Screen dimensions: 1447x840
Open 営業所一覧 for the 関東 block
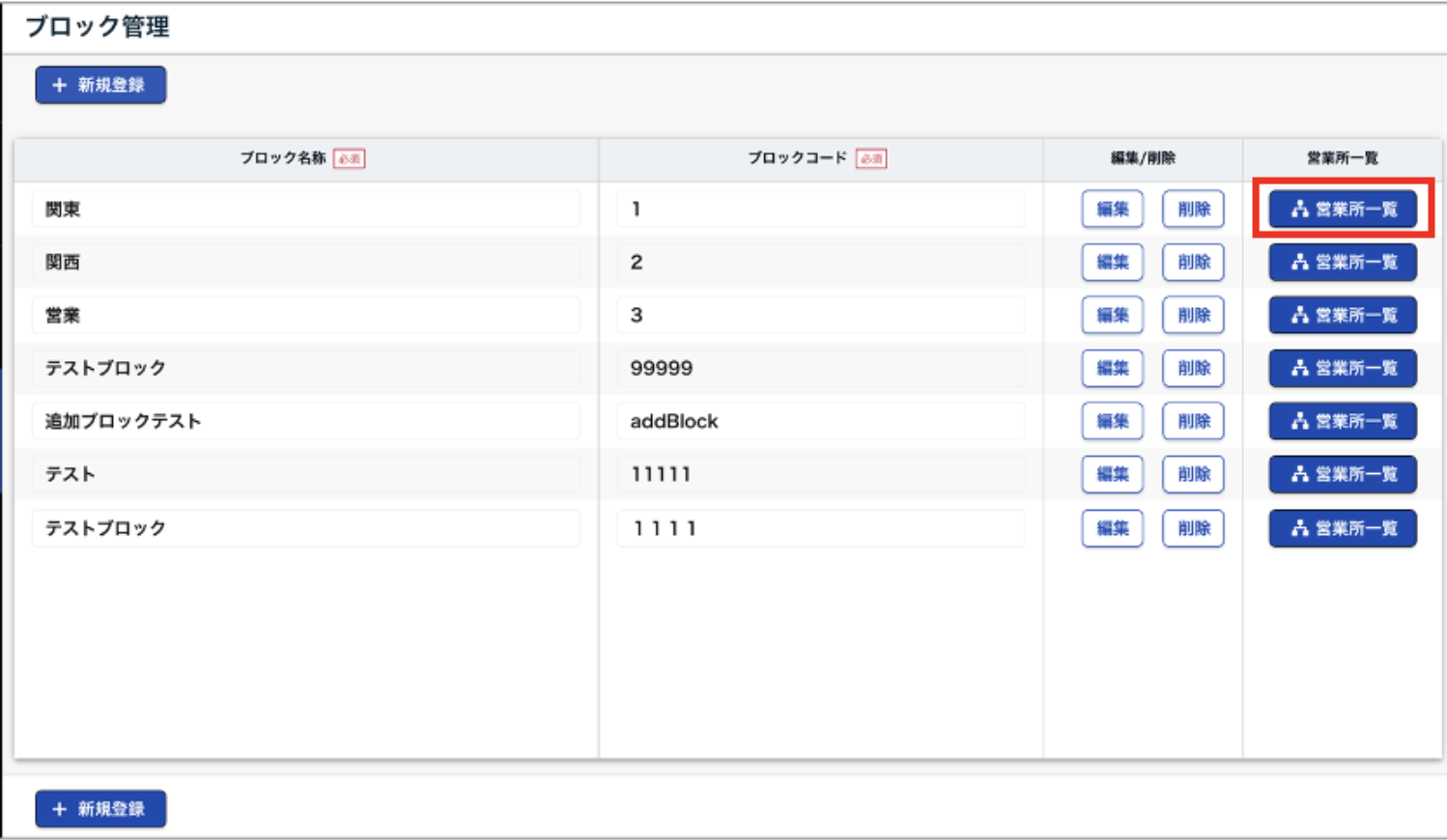[1342, 210]
